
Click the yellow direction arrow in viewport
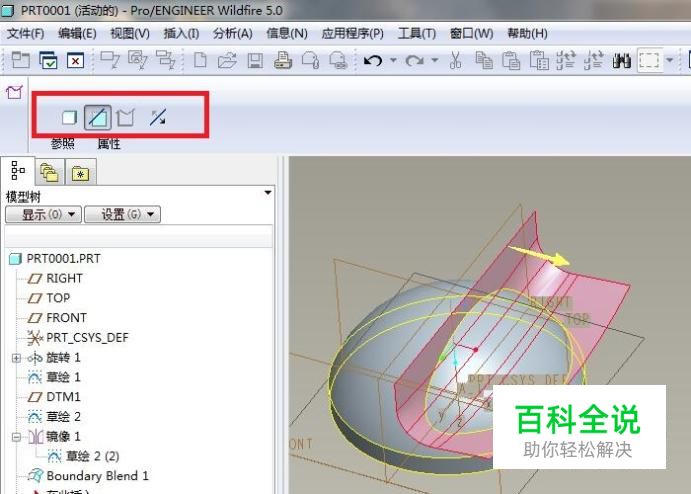(x=539, y=256)
